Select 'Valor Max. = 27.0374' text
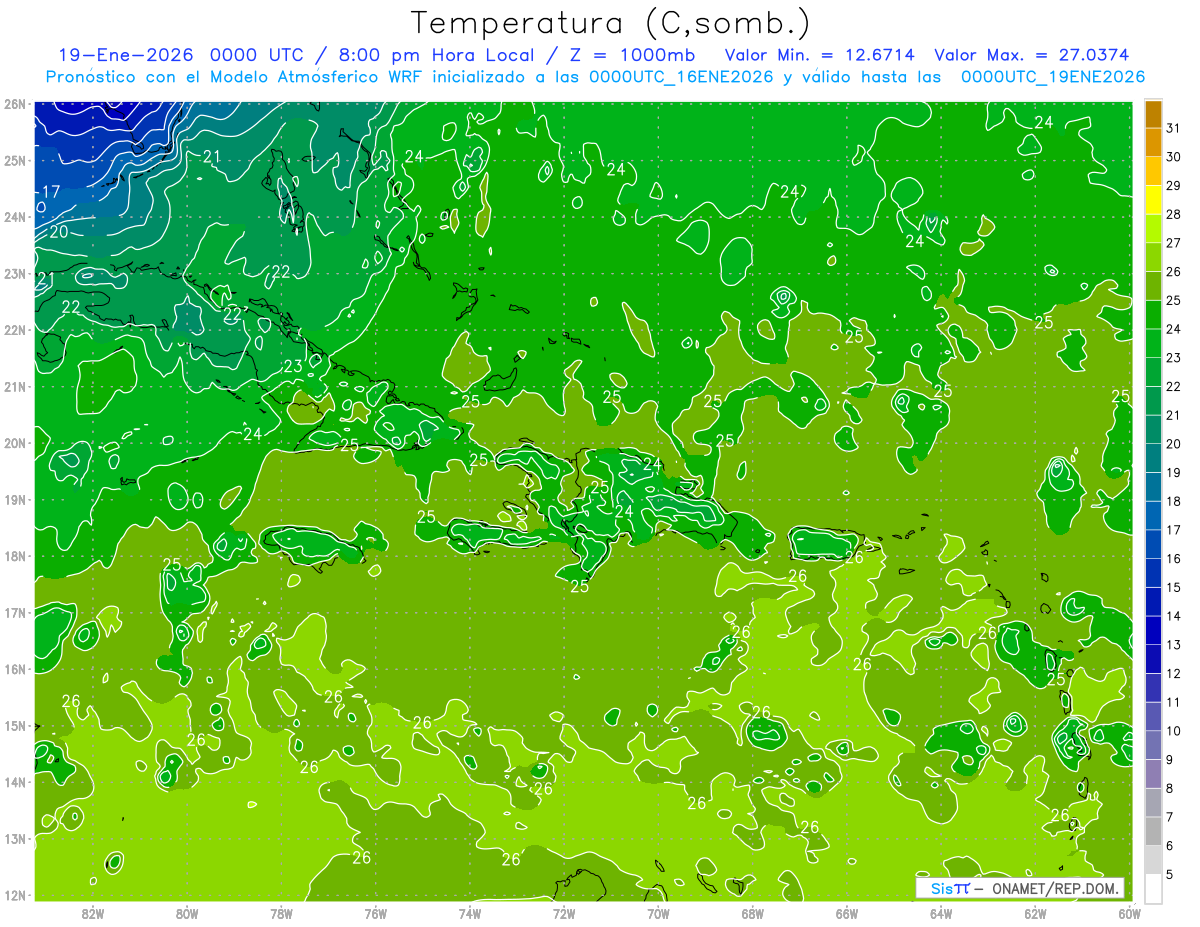Screen dimensions: 1200x927 (x=1034, y=54)
